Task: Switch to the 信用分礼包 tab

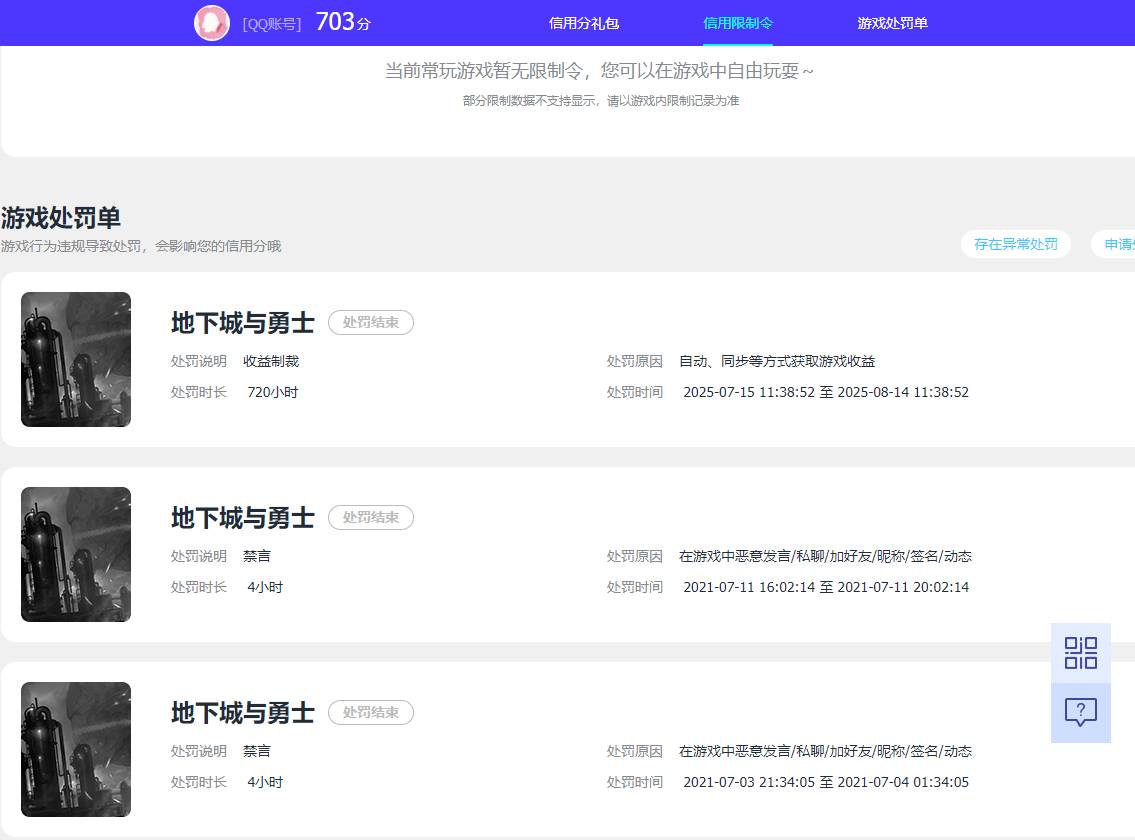Action: (582, 22)
